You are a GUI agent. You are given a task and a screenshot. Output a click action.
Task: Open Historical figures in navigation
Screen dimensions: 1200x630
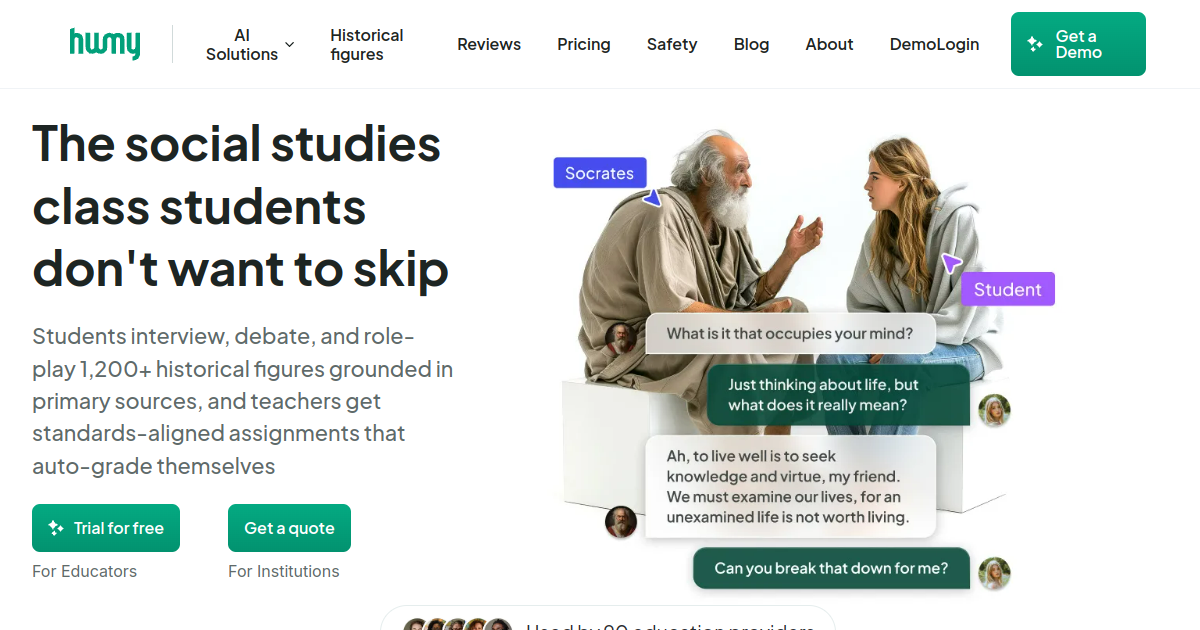[x=367, y=45]
